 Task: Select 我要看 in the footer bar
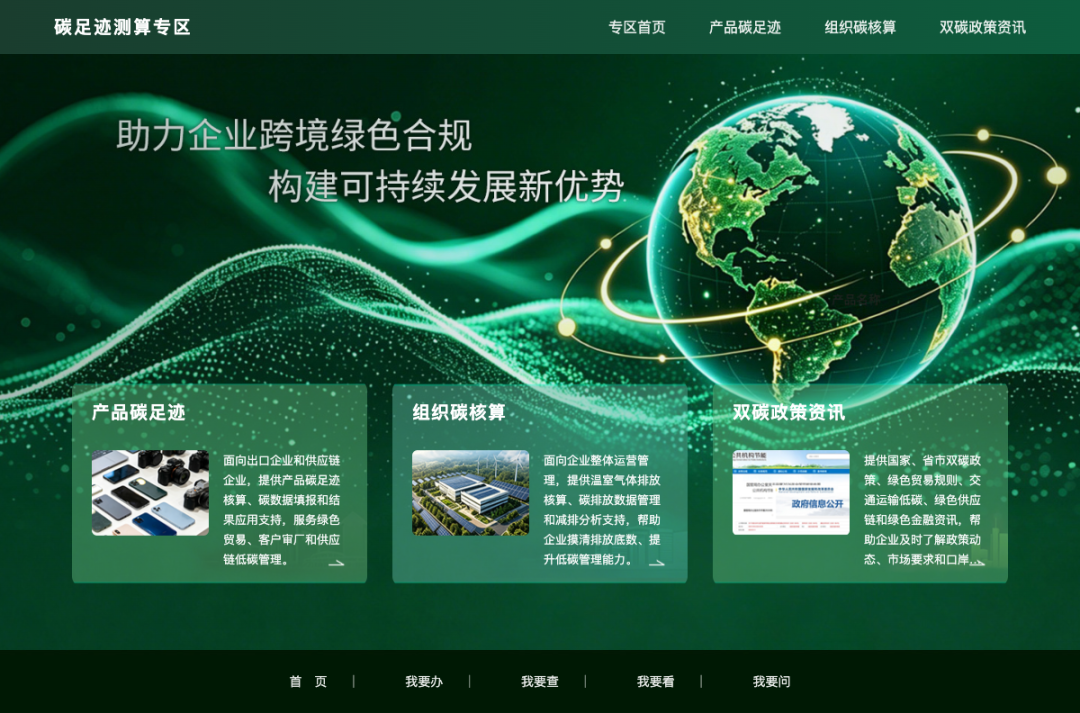[x=655, y=681]
